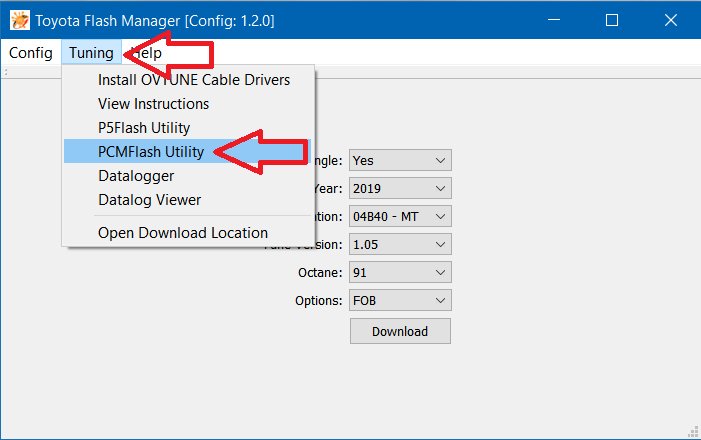Open the Config menu
The height and width of the screenshot is (440, 701).
[x=30, y=53]
